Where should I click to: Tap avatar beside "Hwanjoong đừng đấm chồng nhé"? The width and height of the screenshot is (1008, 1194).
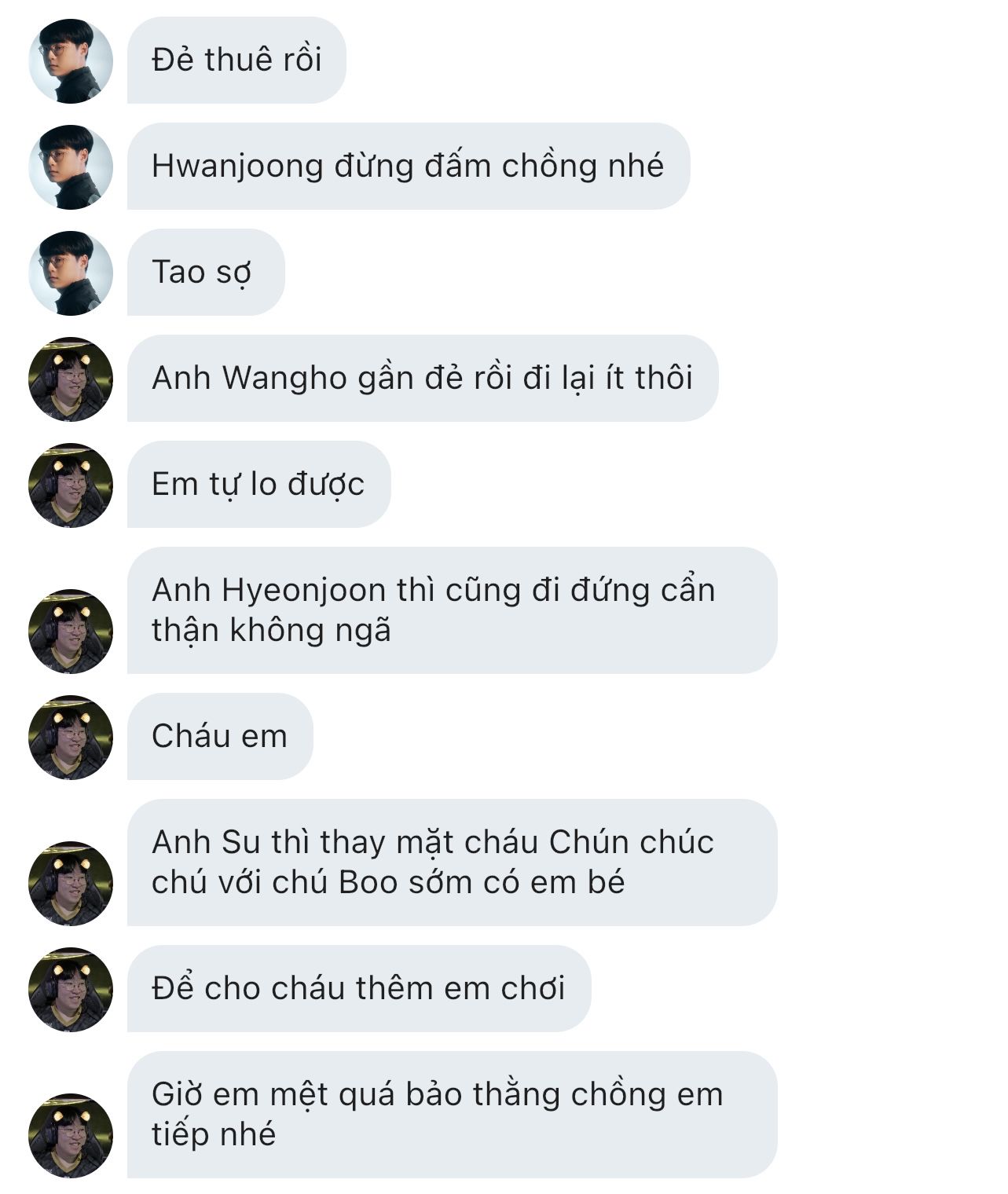(x=71, y=167)
